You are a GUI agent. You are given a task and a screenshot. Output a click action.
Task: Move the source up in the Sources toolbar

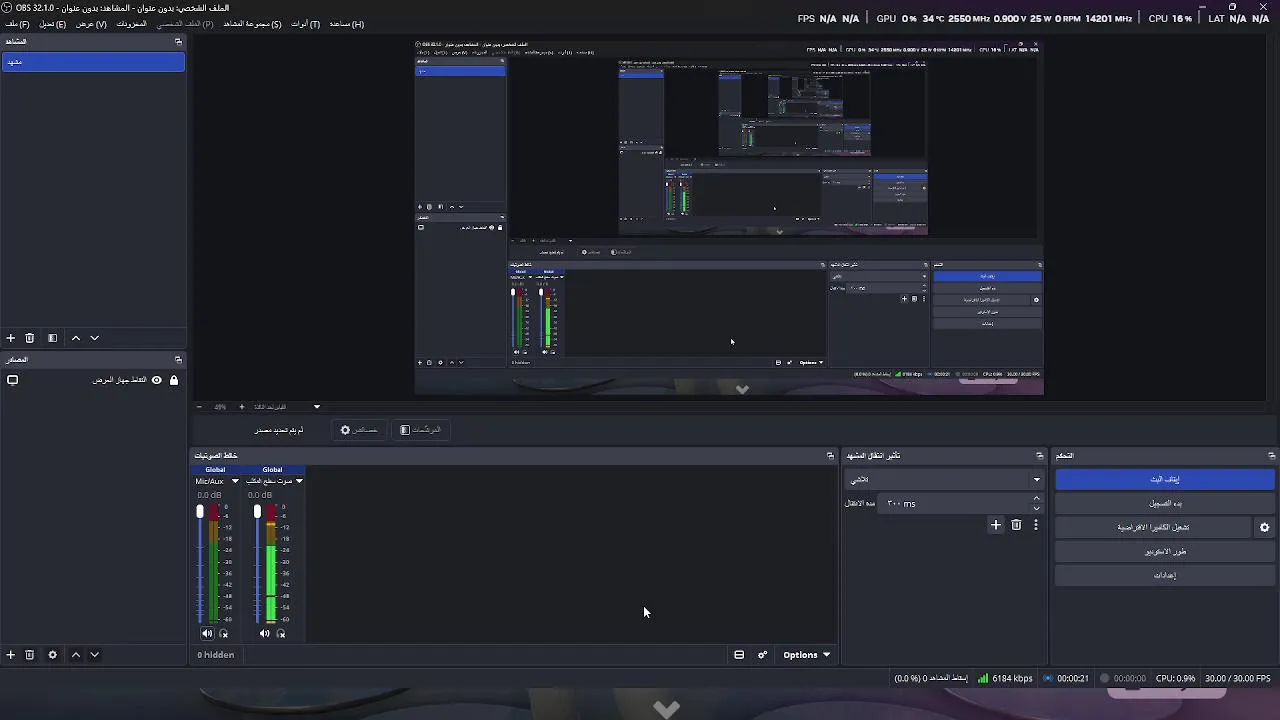point(75,655)
